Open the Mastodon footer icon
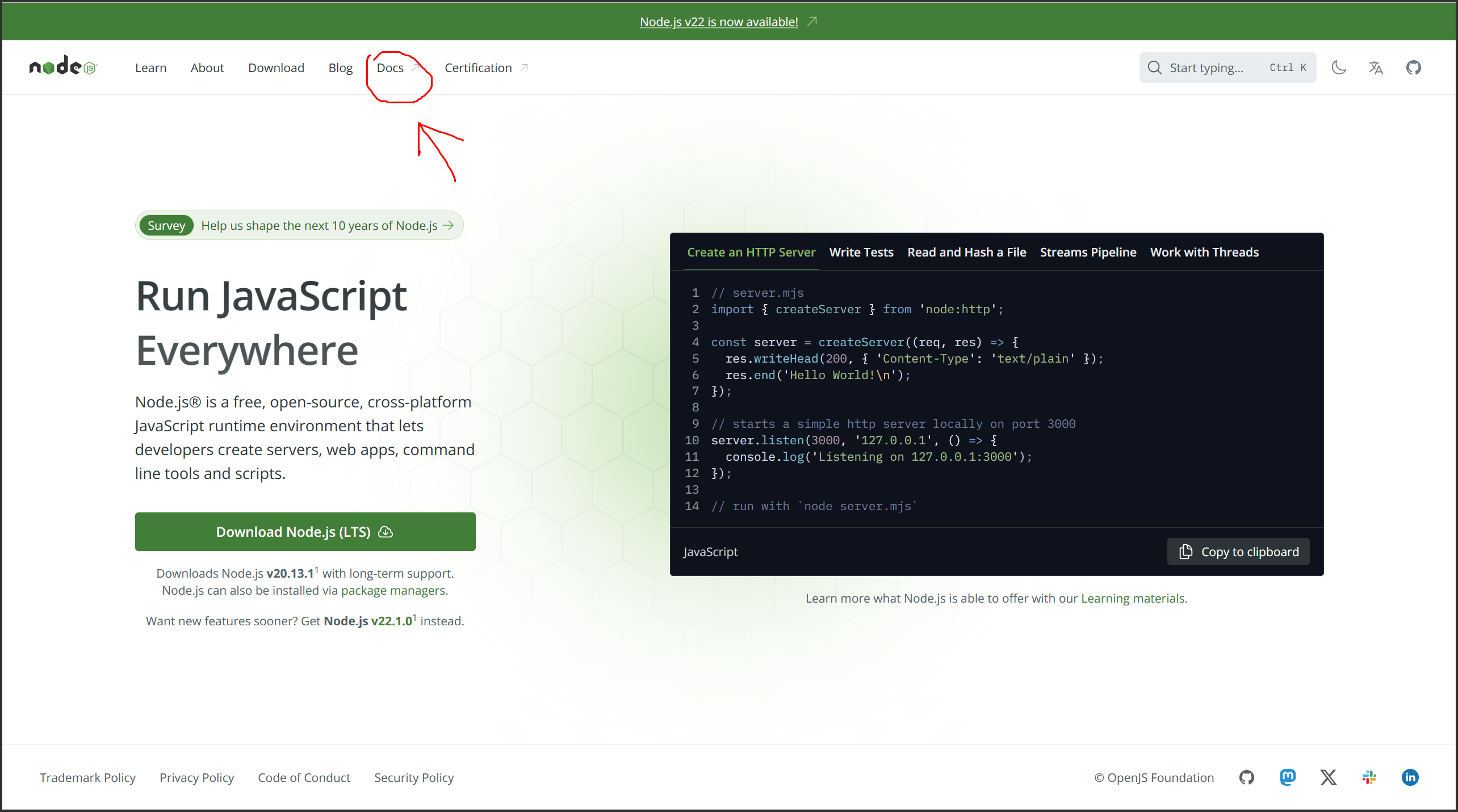The height and width of the screenshot is (812, 1458). point(1288,777)
